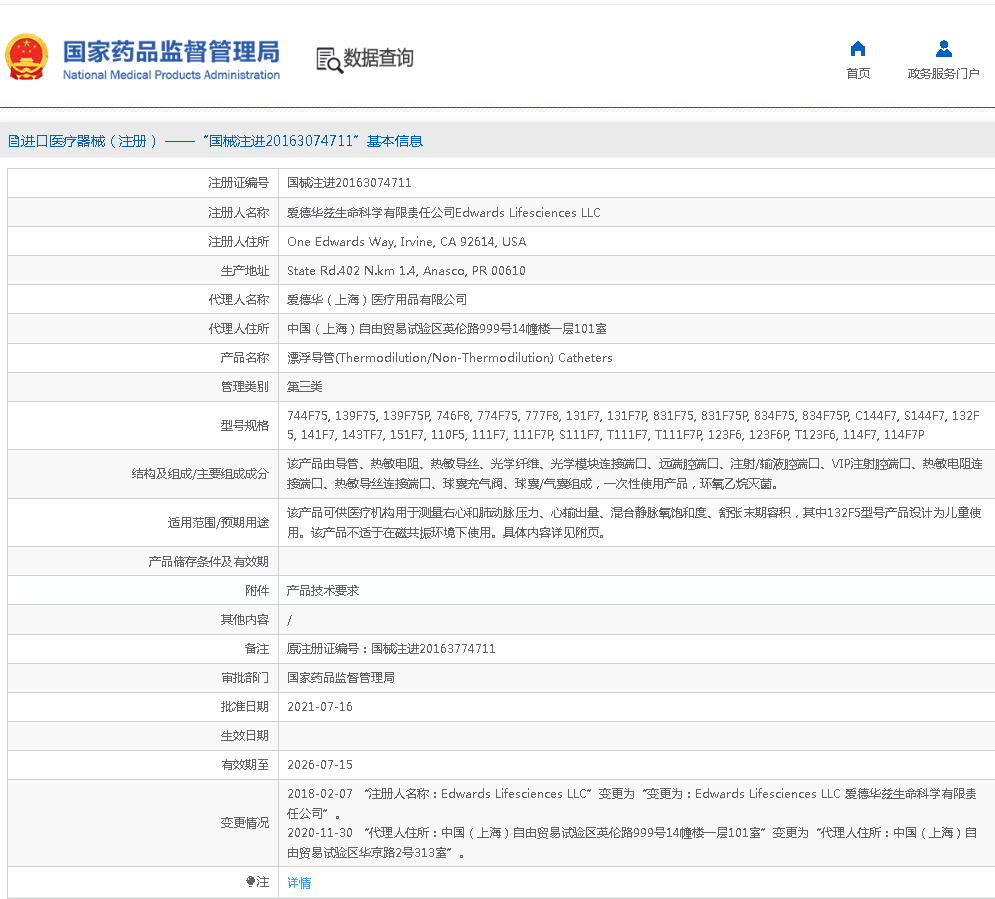The image size is (995, 899).
Task: Click the 型号规格 label
Action: coord(245,426)
